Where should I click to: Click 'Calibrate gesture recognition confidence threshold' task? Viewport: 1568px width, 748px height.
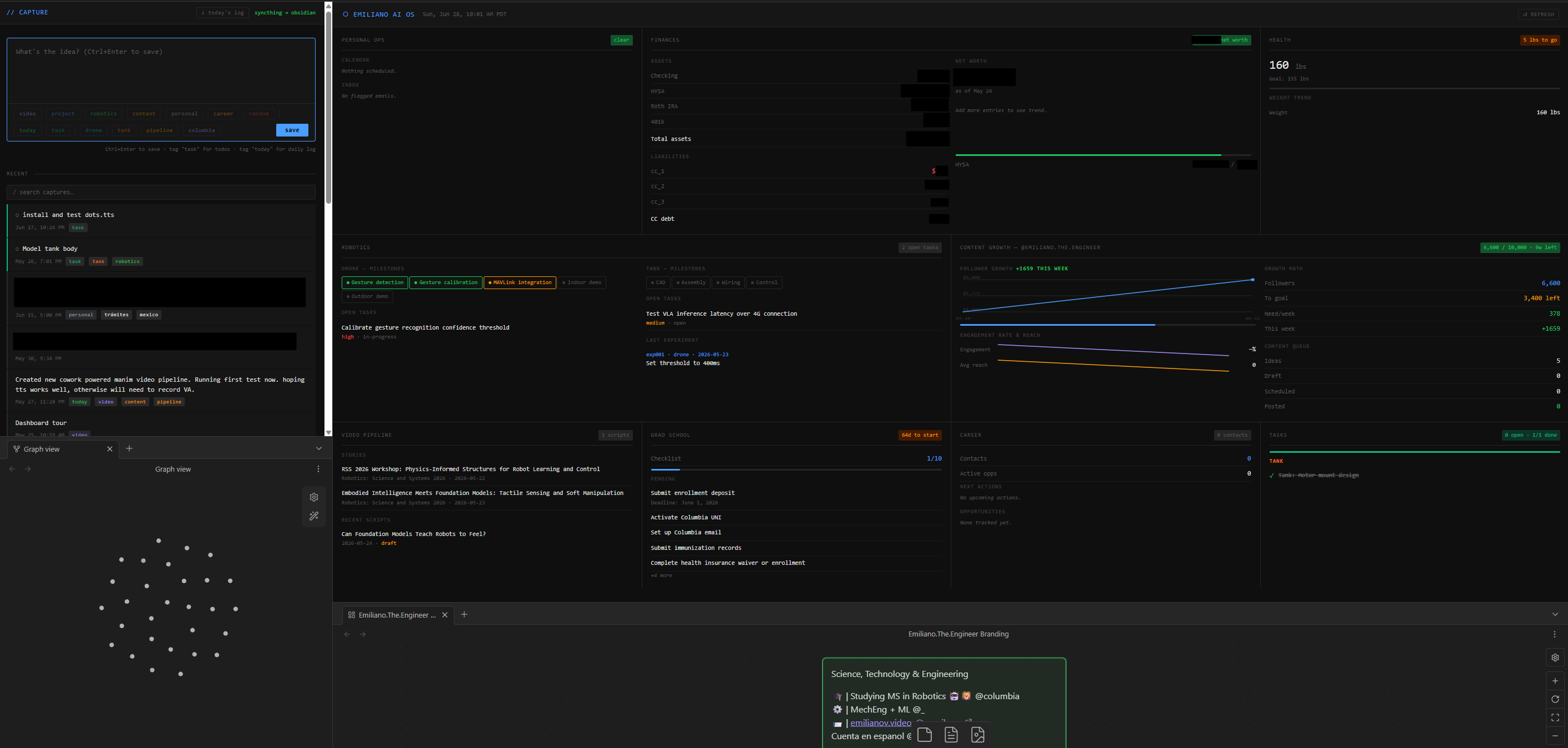click(425, 328)
